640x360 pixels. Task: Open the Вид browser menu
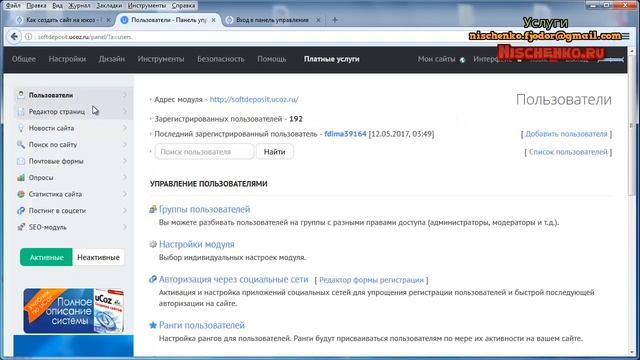(x=58, y=5)
